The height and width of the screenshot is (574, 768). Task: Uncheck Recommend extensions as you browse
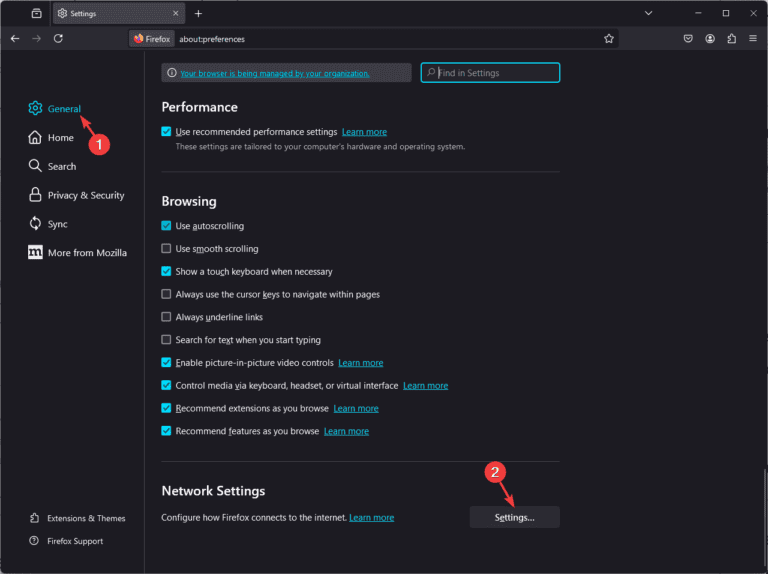click(x=166, y=407)
